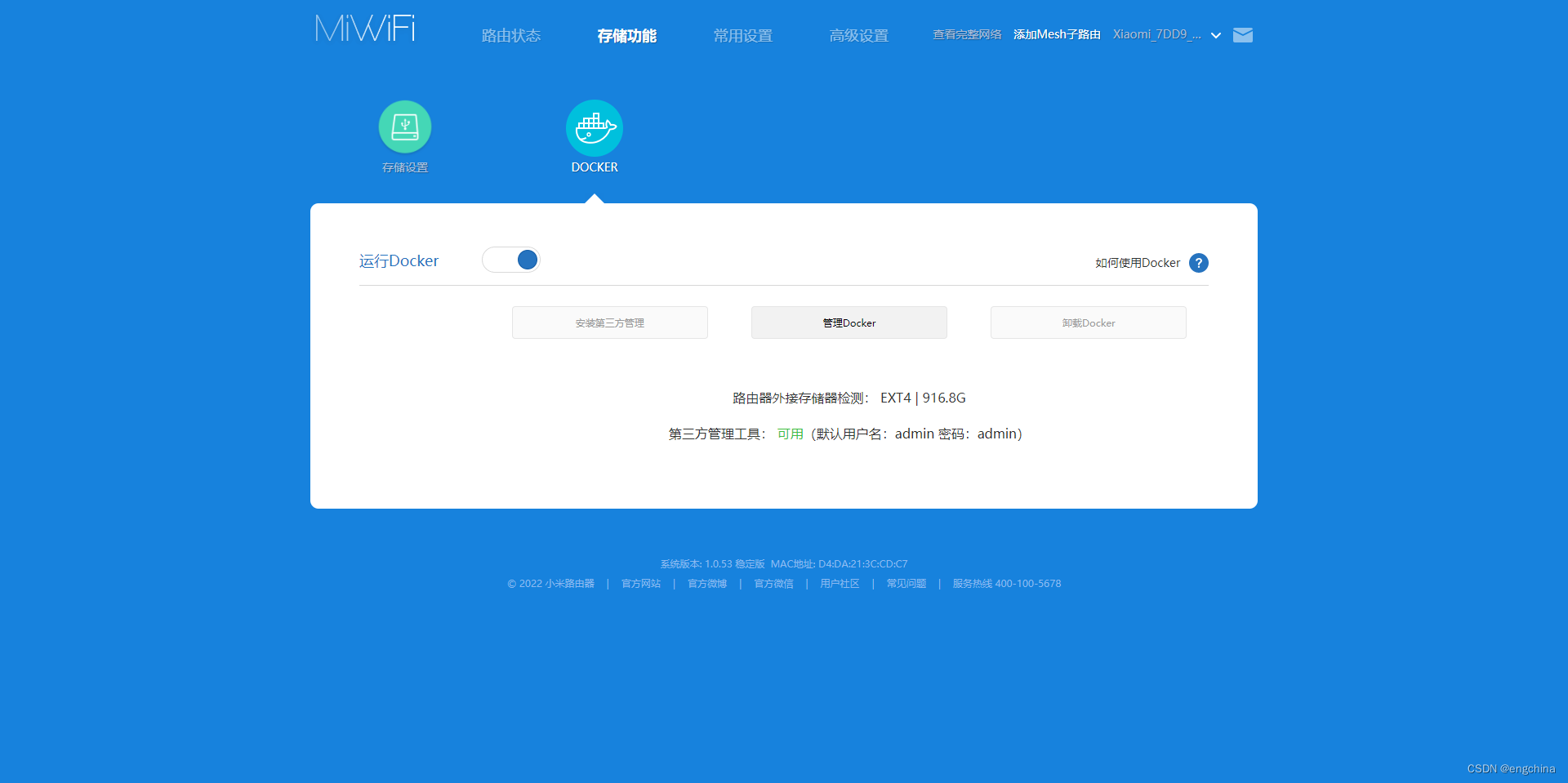Click the DOCKER label under the icon

[x=595, y=167]
